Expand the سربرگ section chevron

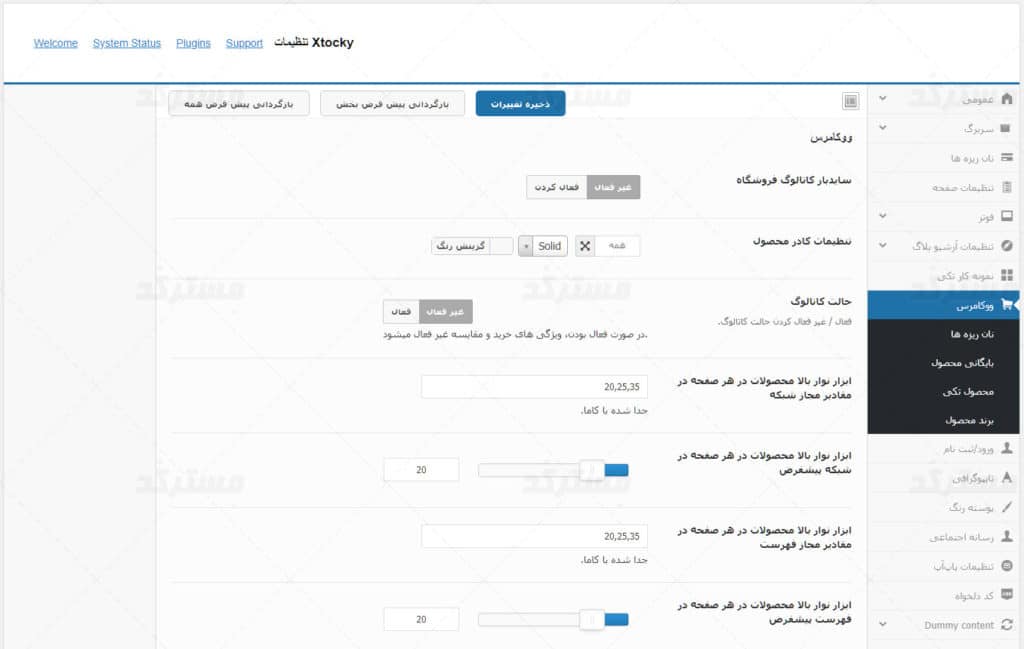click(882, 128)
